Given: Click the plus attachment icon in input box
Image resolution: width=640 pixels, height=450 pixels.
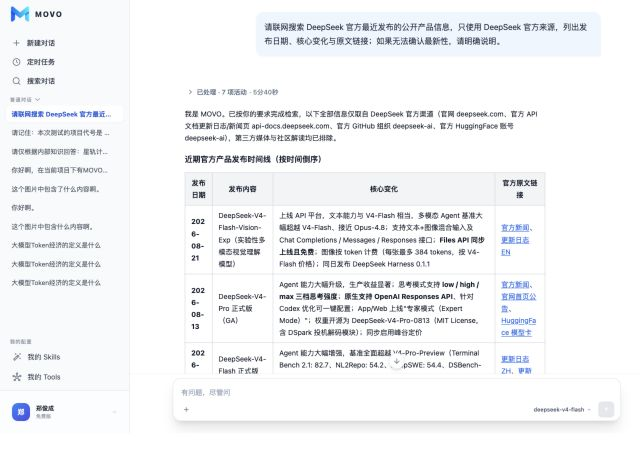Looking at the screenshot, I should point(186,410).
